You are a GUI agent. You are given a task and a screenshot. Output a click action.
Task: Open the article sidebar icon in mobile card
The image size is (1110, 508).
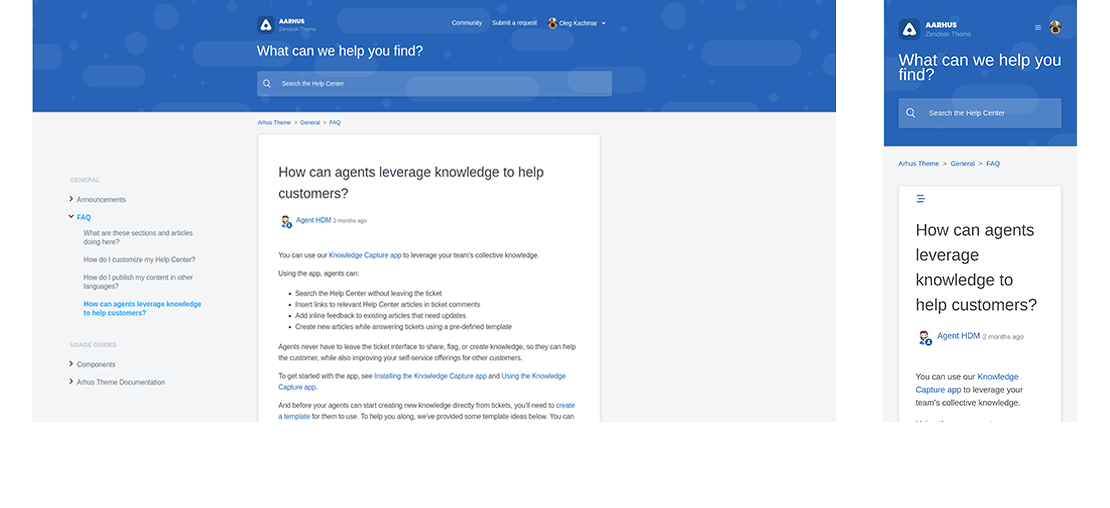[920, 199]
